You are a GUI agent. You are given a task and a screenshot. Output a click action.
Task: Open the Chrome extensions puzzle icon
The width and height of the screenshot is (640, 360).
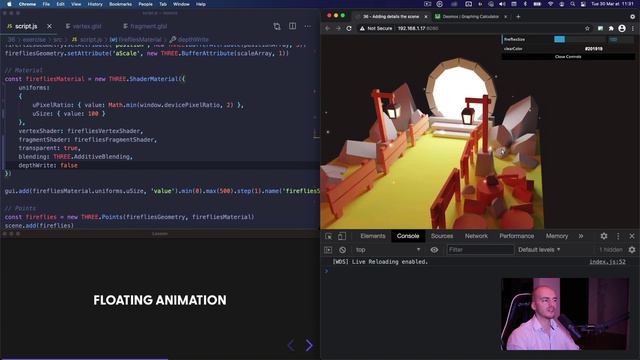coord(611,28)
